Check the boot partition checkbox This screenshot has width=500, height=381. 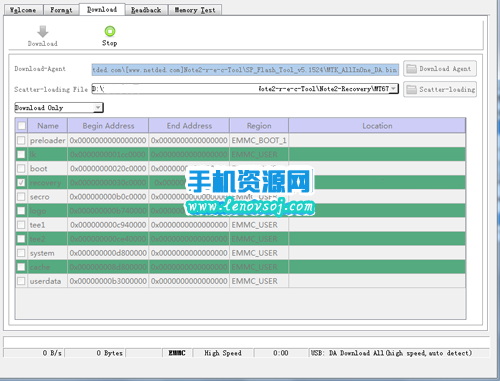click(x=21, y=168)
